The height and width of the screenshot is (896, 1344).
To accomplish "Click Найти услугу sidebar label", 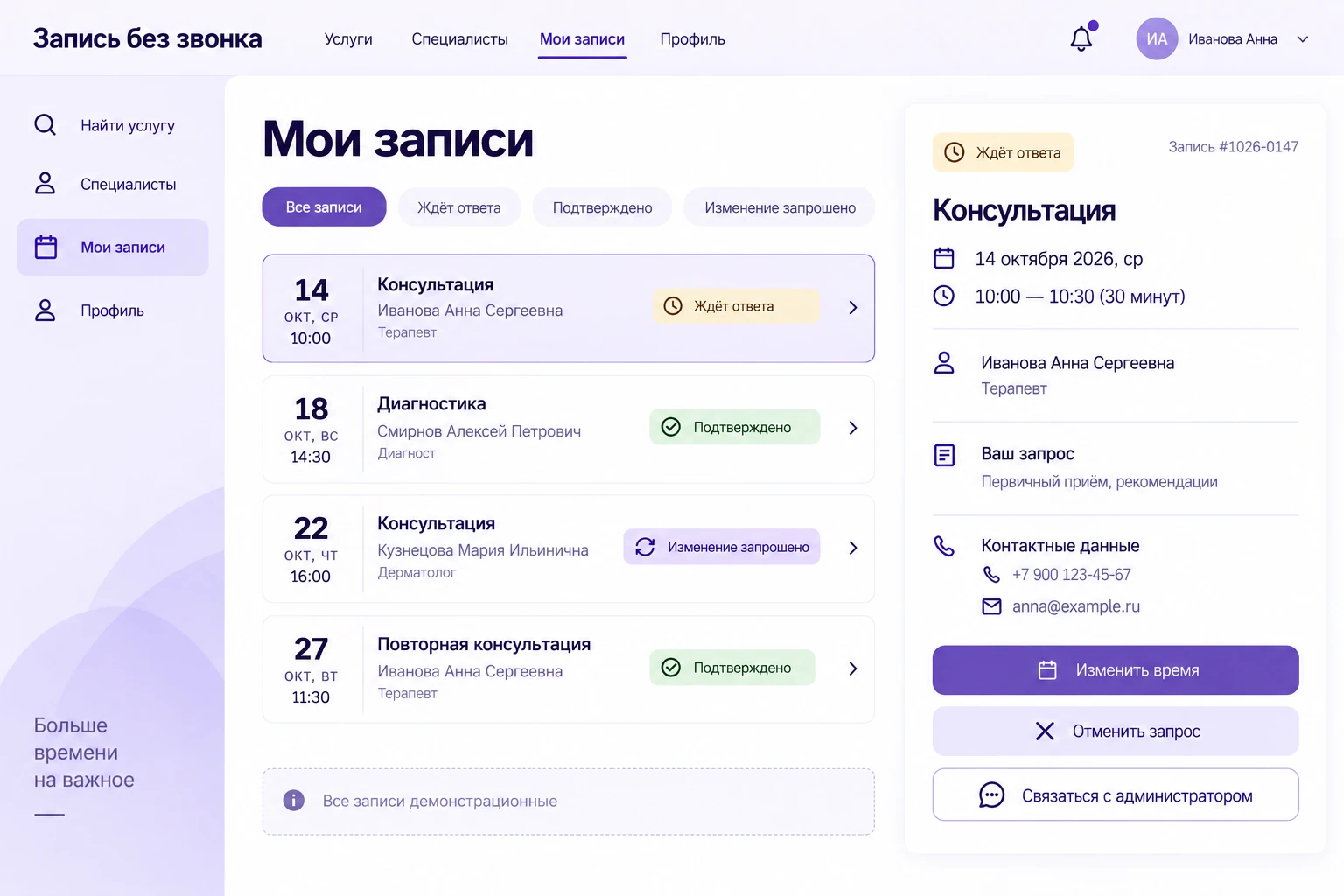I will click(x=128, y=126).
